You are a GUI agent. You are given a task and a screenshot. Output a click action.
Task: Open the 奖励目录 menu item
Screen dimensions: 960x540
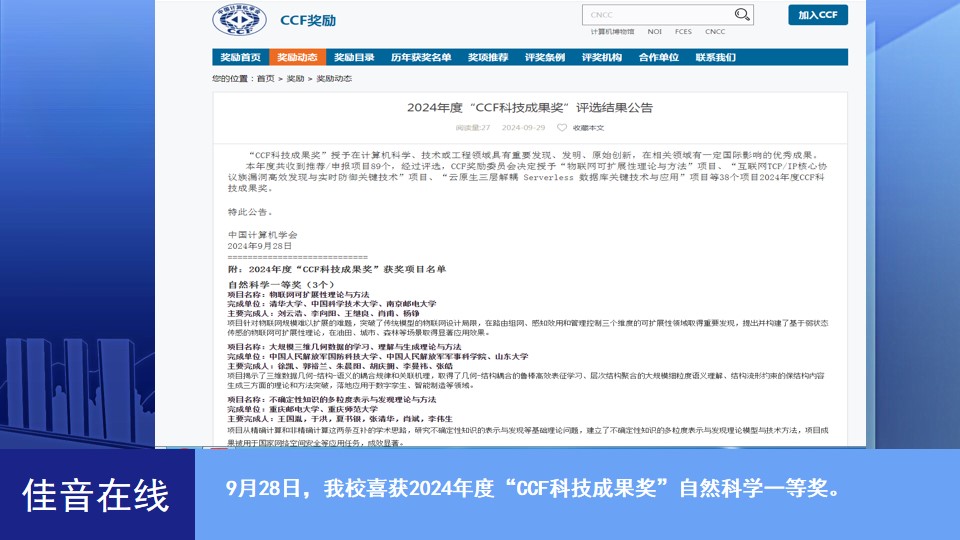point(354,57)
